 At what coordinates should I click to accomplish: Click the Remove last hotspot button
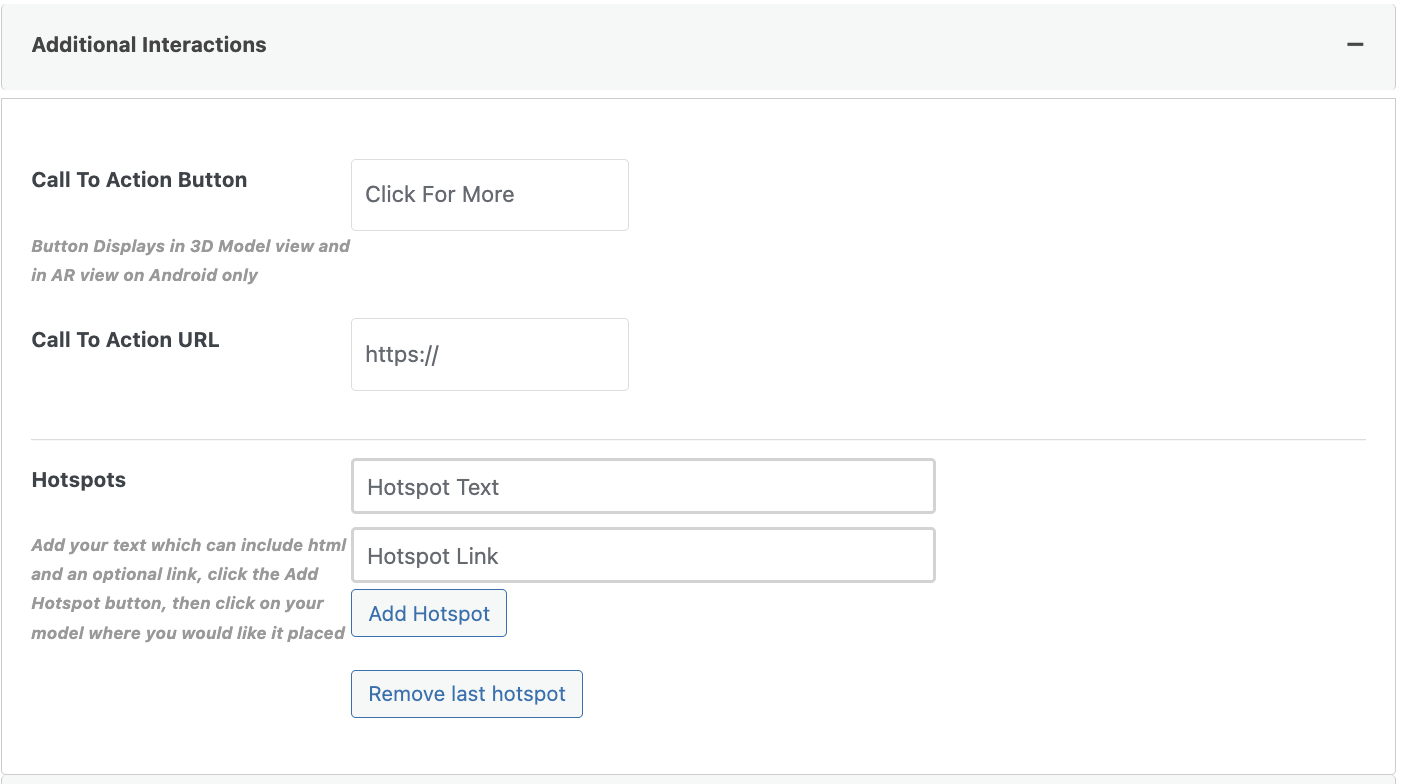tap(466, 694)
